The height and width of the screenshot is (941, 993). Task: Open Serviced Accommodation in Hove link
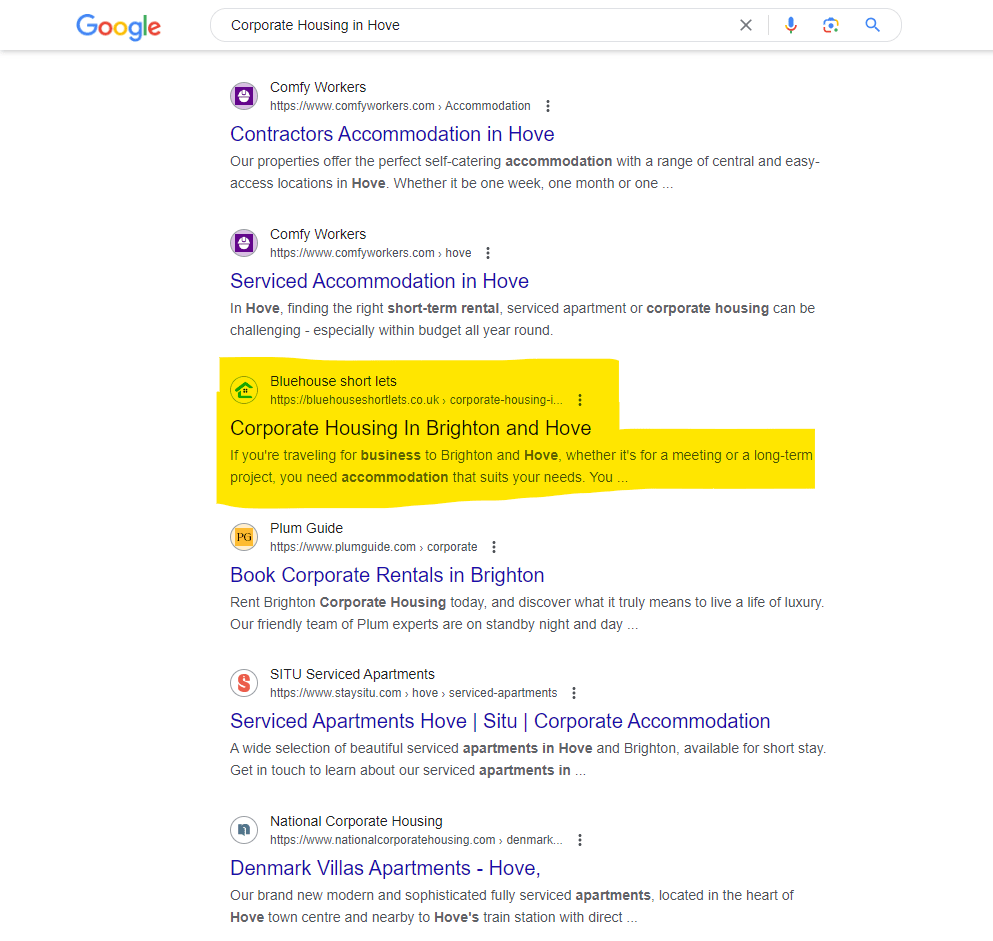(379, 281)
